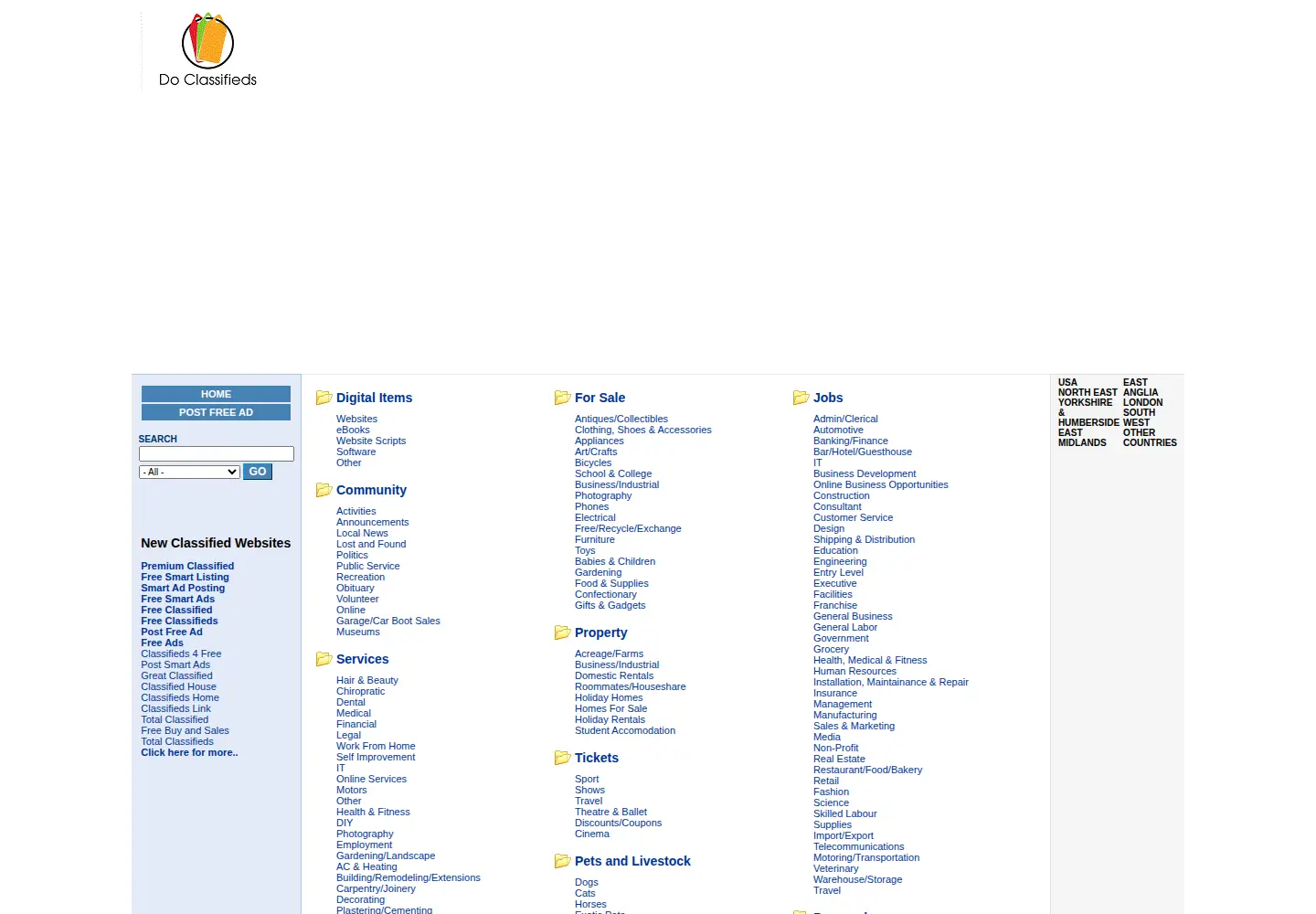This screenshot has height=914, width=1316.
Task: Open the Gardening/Landscape services link
Action: 386,856
